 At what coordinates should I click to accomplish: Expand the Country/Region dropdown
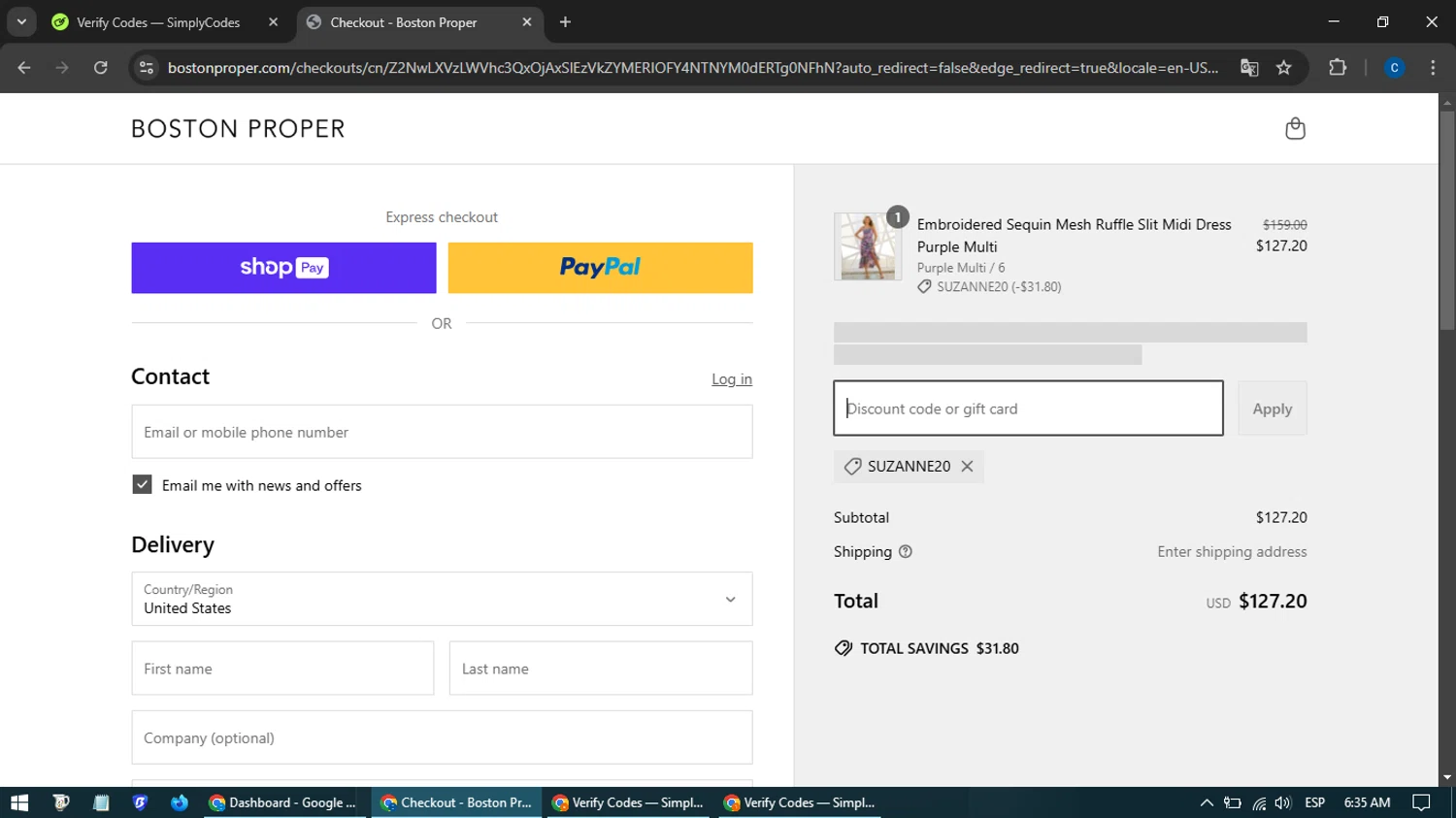click(x=442, y=599)
